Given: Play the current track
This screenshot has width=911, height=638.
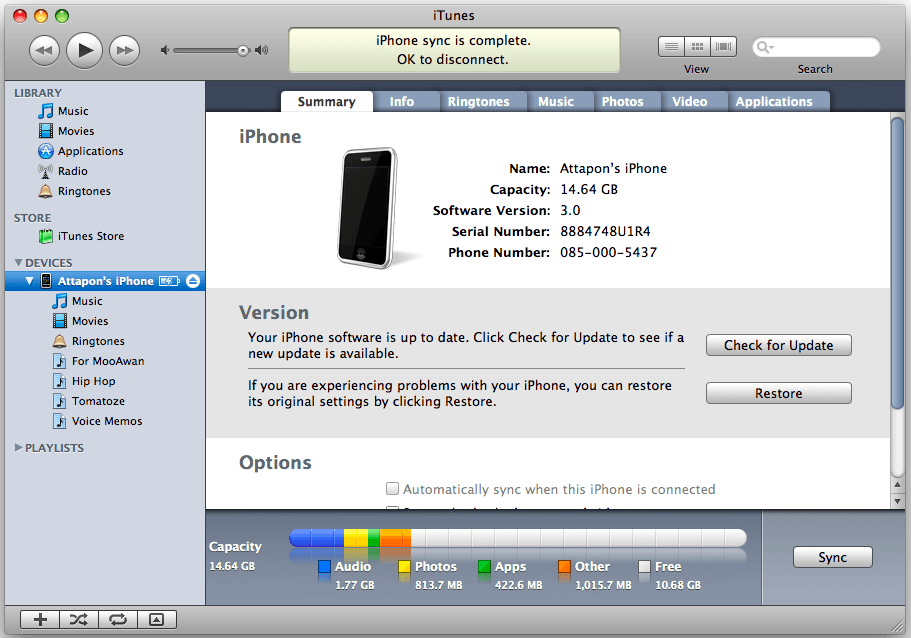Looking at the screenshot, I should click(x=85, y=51).
